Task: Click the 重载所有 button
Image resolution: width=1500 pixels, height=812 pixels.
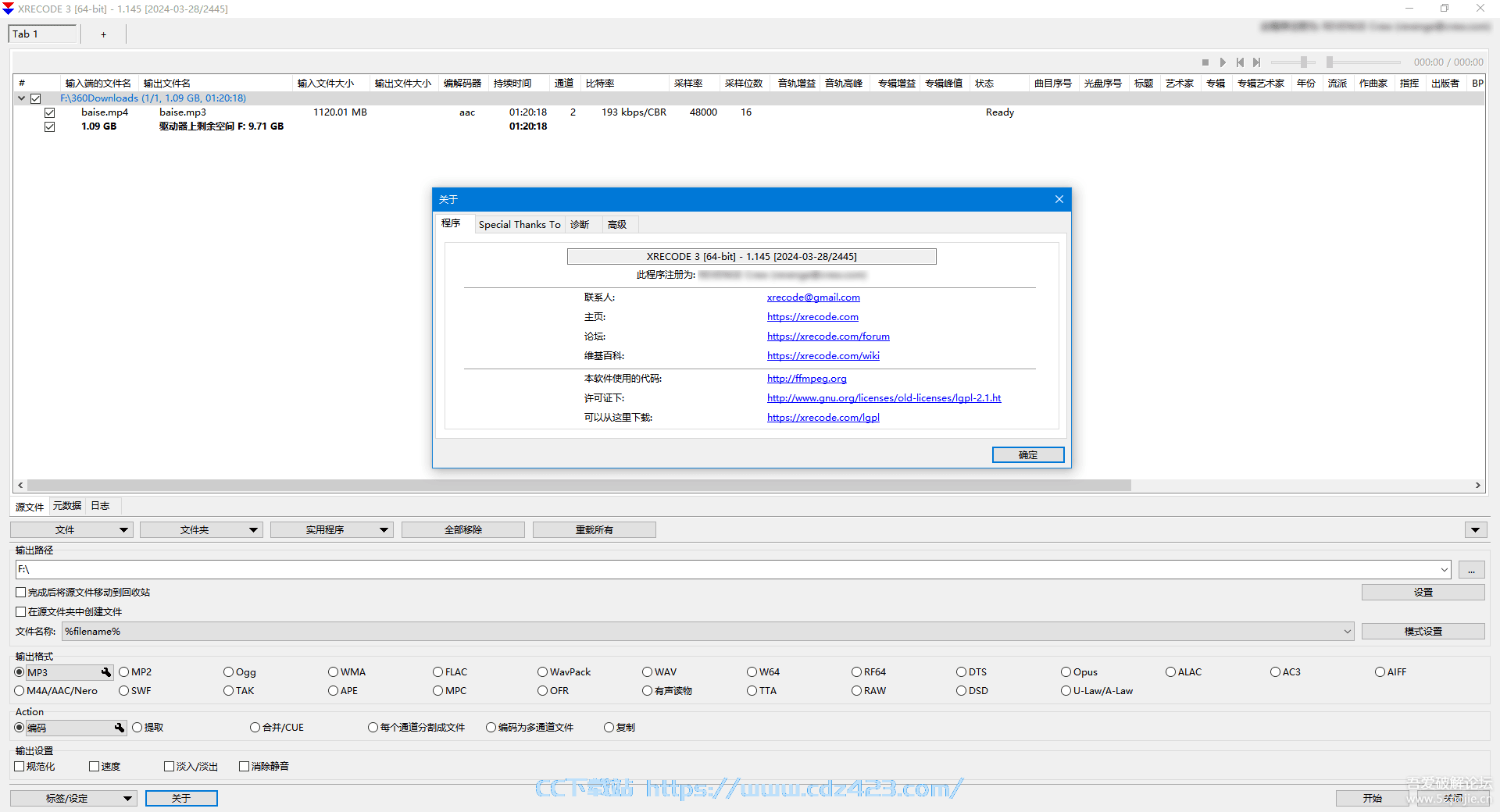Action: 595,530
